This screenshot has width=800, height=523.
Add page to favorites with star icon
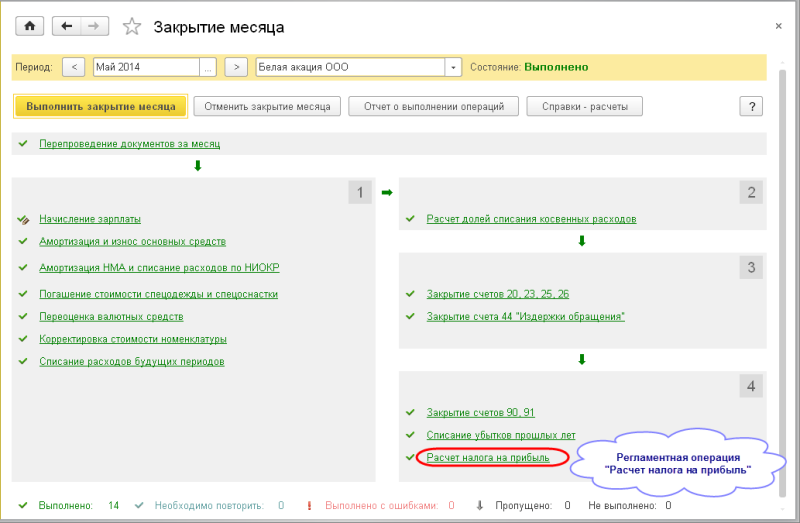coord(133,27)
